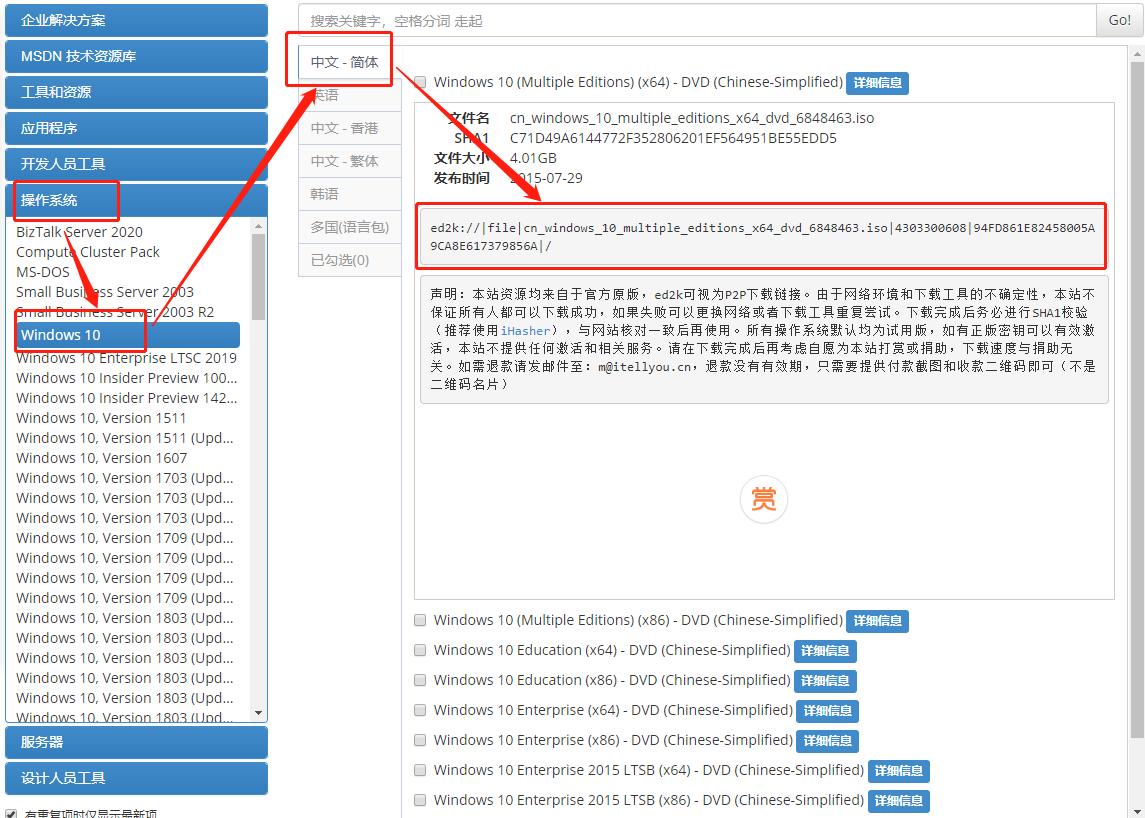Check Windows 10 Enterprise x64 checkbox

tap(420, 710)
